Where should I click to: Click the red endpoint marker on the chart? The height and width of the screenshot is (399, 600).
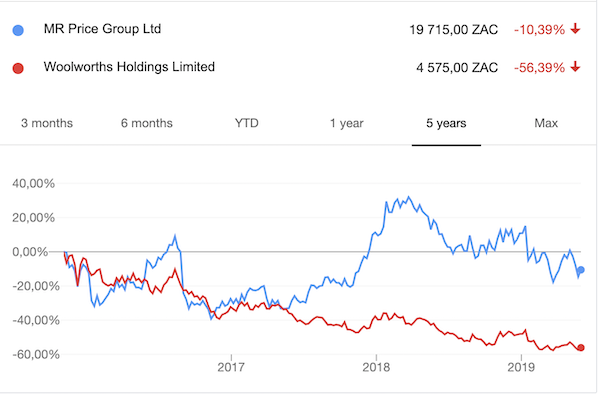click(x=580, y=347)
